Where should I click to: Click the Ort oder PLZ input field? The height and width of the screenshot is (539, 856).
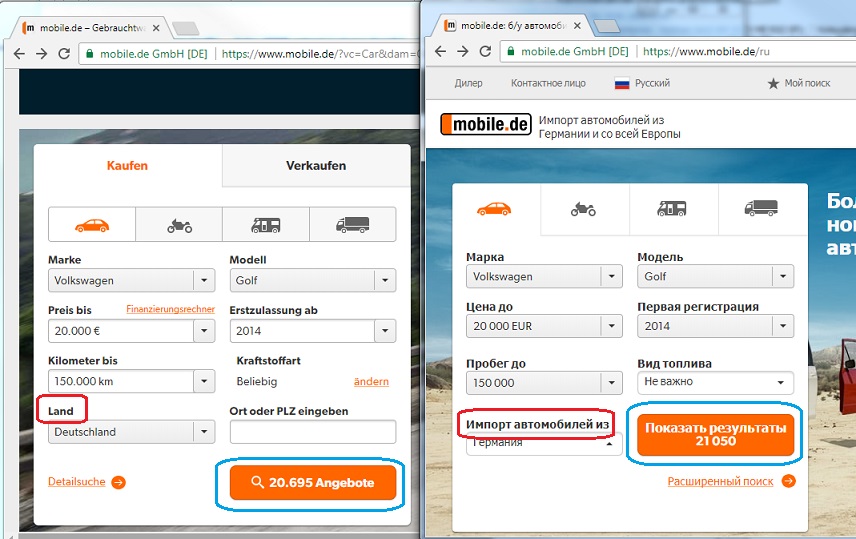(312, 432)
